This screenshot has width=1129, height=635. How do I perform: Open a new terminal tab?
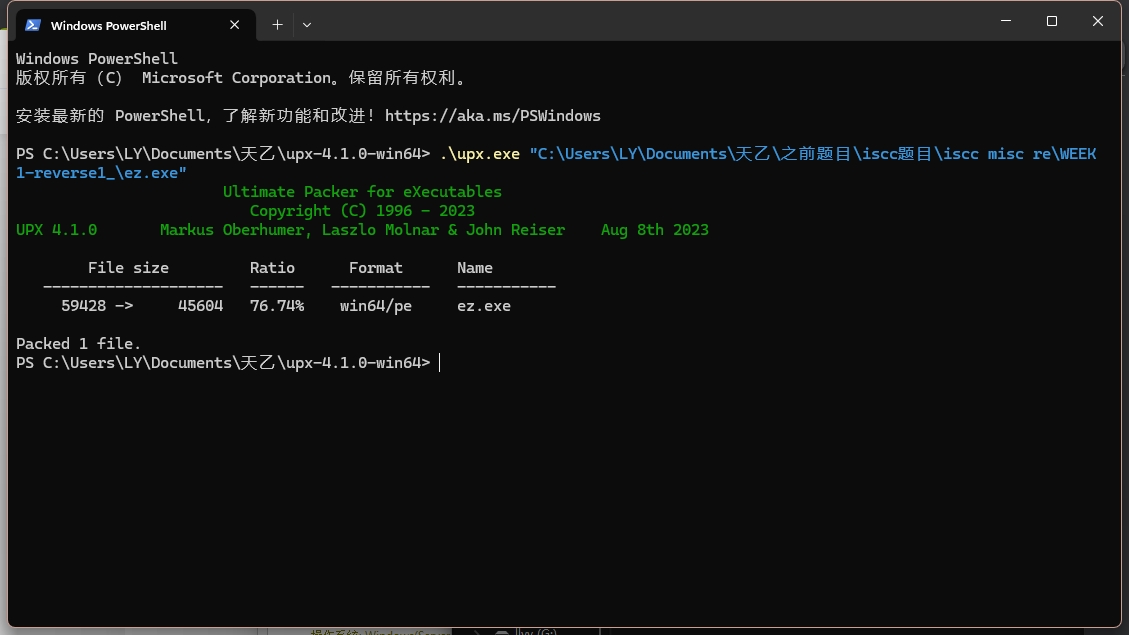coord(277,24)
